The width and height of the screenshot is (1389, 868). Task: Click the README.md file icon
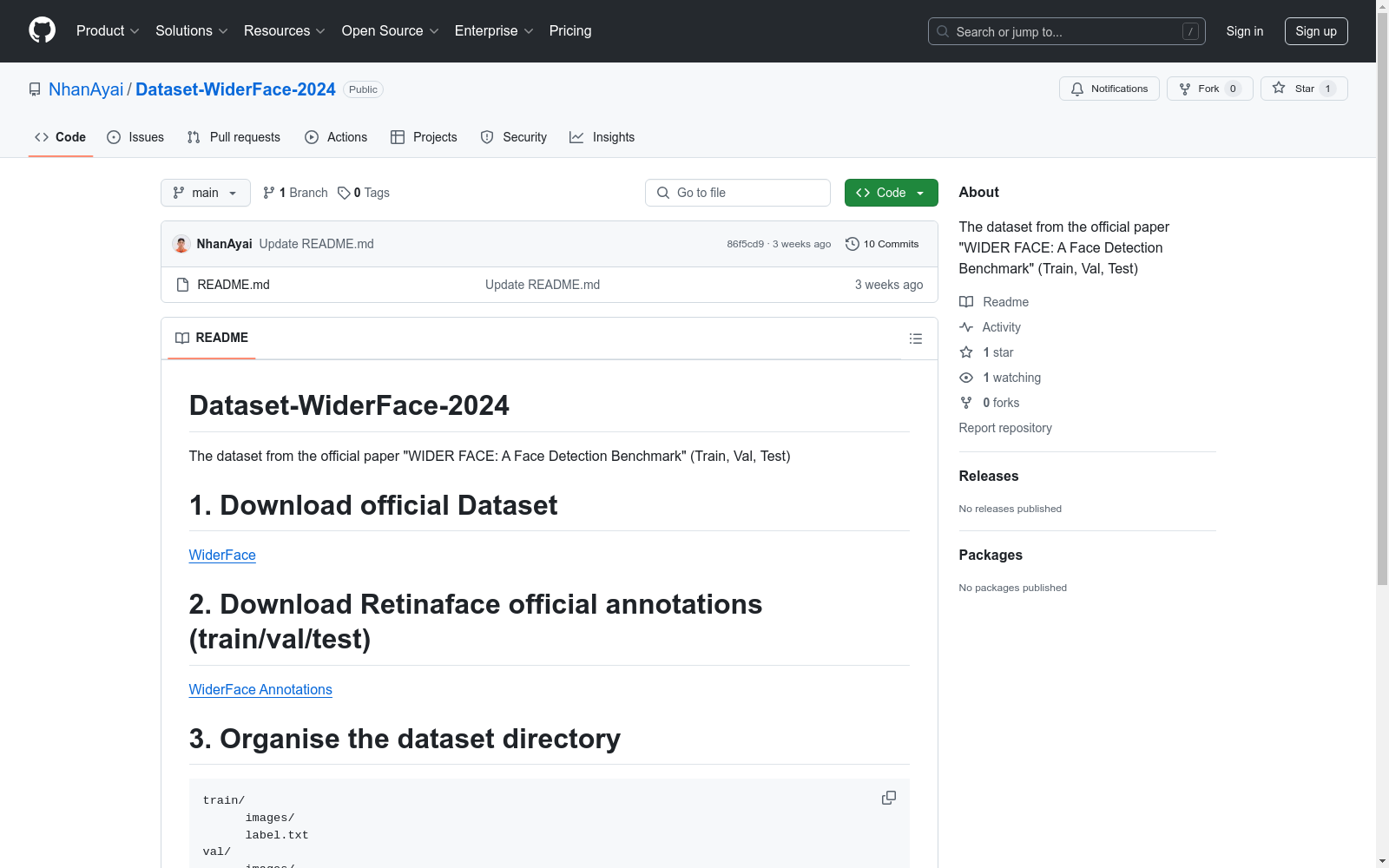click(x=182, y=285)
